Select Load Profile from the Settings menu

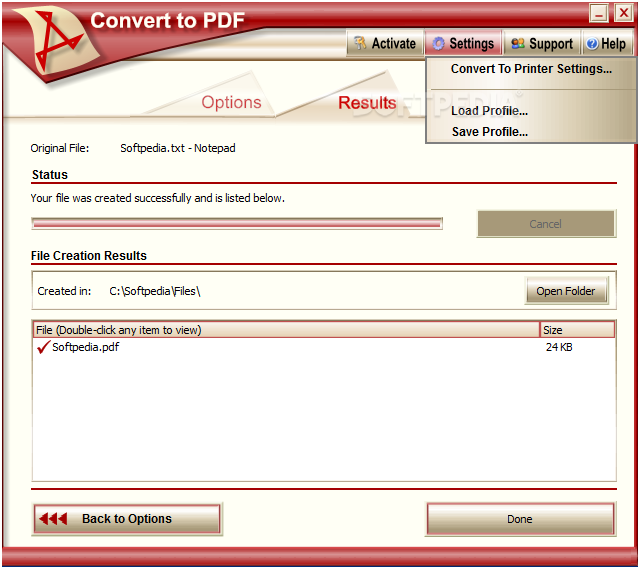[531, 111]
